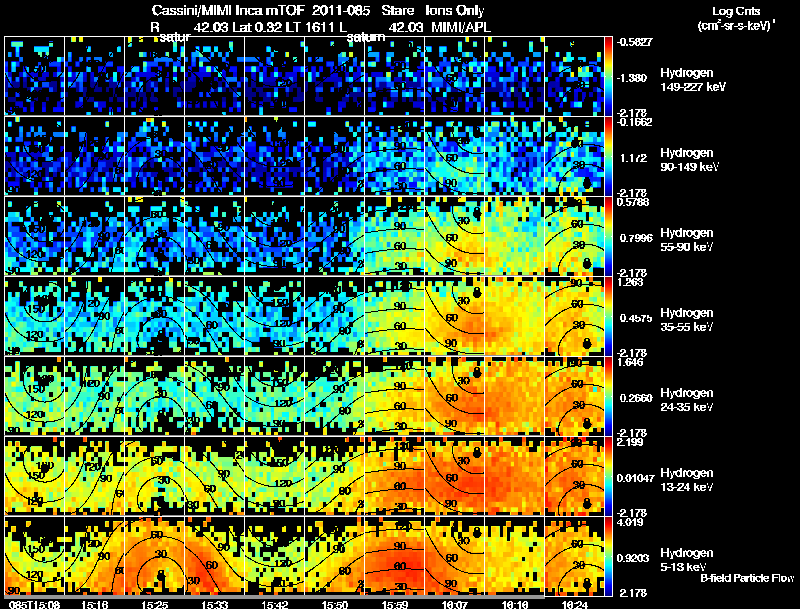Click the color bar for 24-35 keV row

608,396
